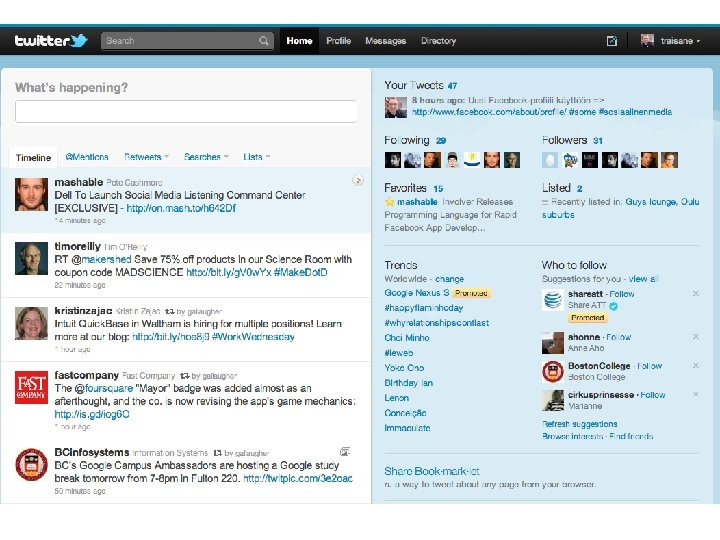Screen dimensions: 720x540
Task: Click @foursquare mention in fastcompany tweet
Action: point(103,388)
